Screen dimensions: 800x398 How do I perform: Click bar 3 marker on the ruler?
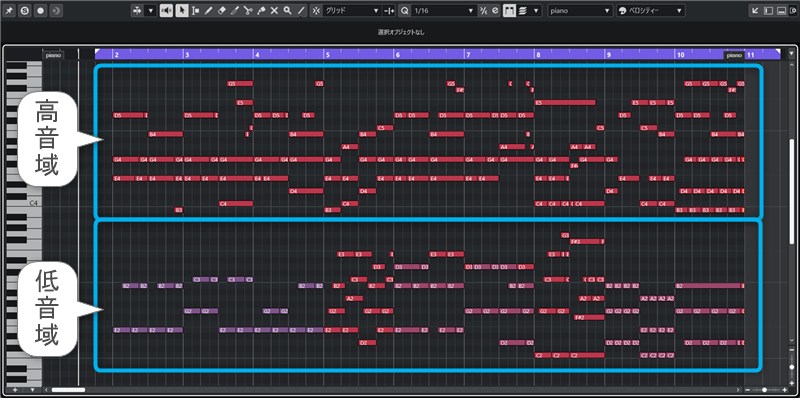[x=187, y=55]
